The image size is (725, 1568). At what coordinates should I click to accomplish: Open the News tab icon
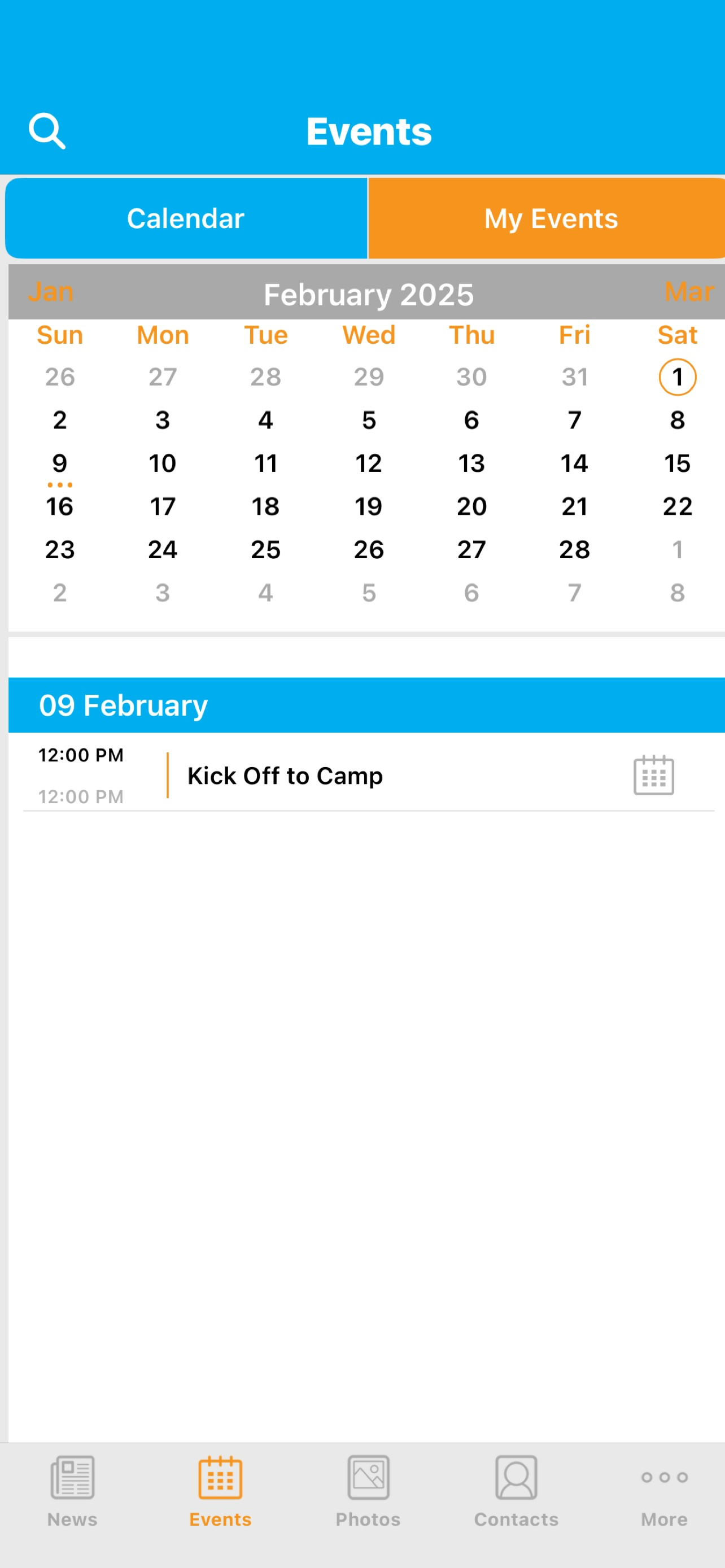pos(72,1477)
